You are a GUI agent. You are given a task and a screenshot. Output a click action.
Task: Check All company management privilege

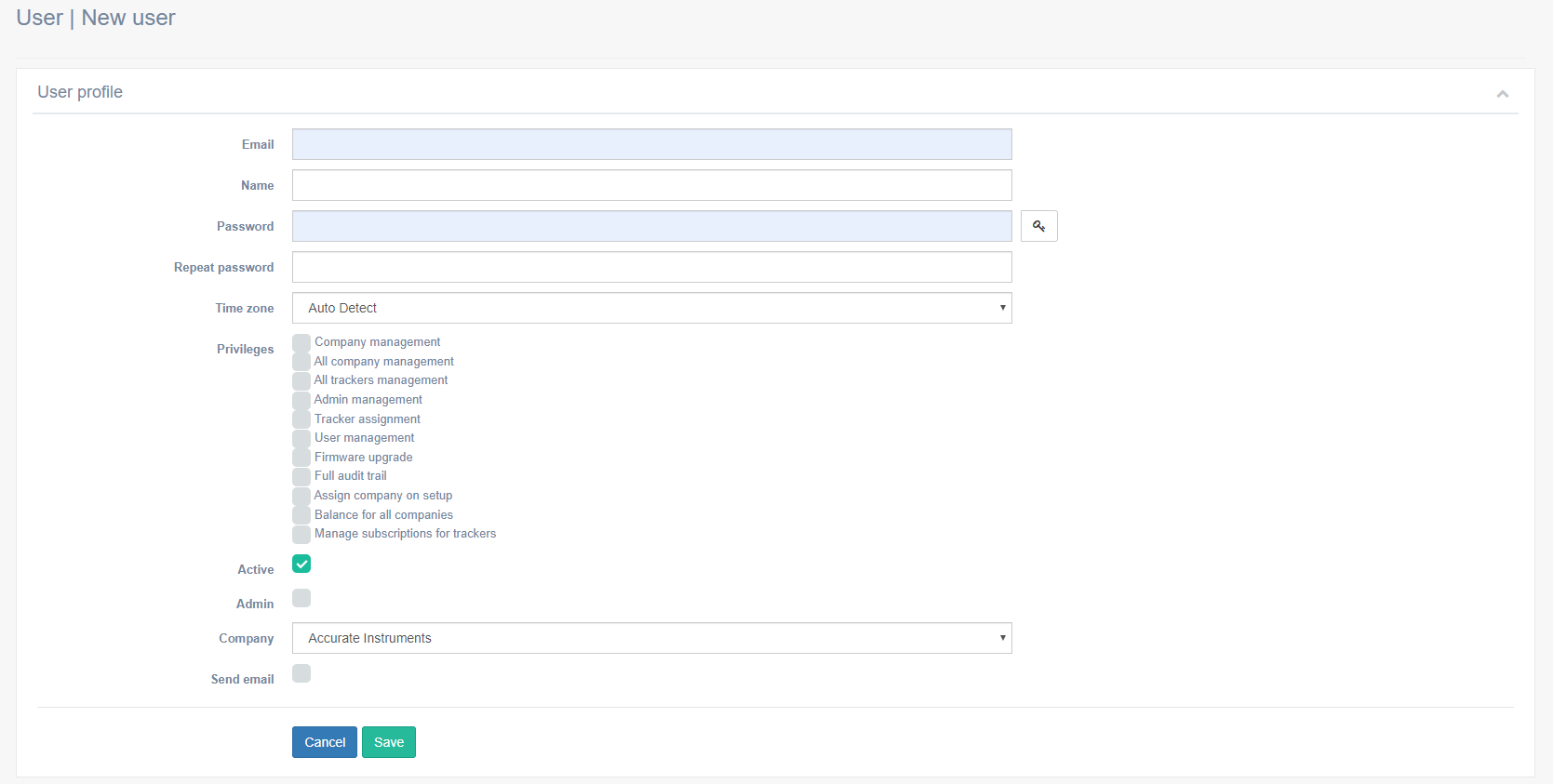[x=301, y=362]
